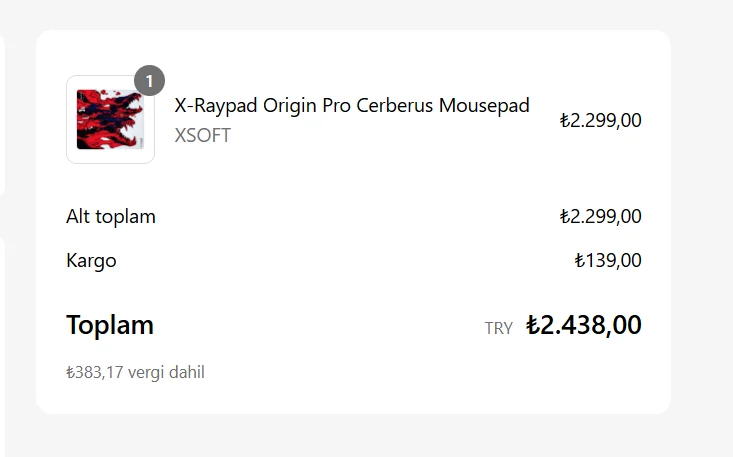Click the TRY currency code
Screen dimensions: 733x457
pyautogui.click(x=498, y=328)
